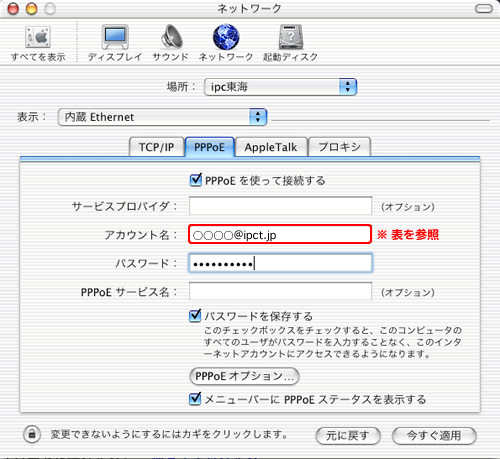
Task: Toggle the パスワードを保存する checkbox
Action: click(195, 316)
